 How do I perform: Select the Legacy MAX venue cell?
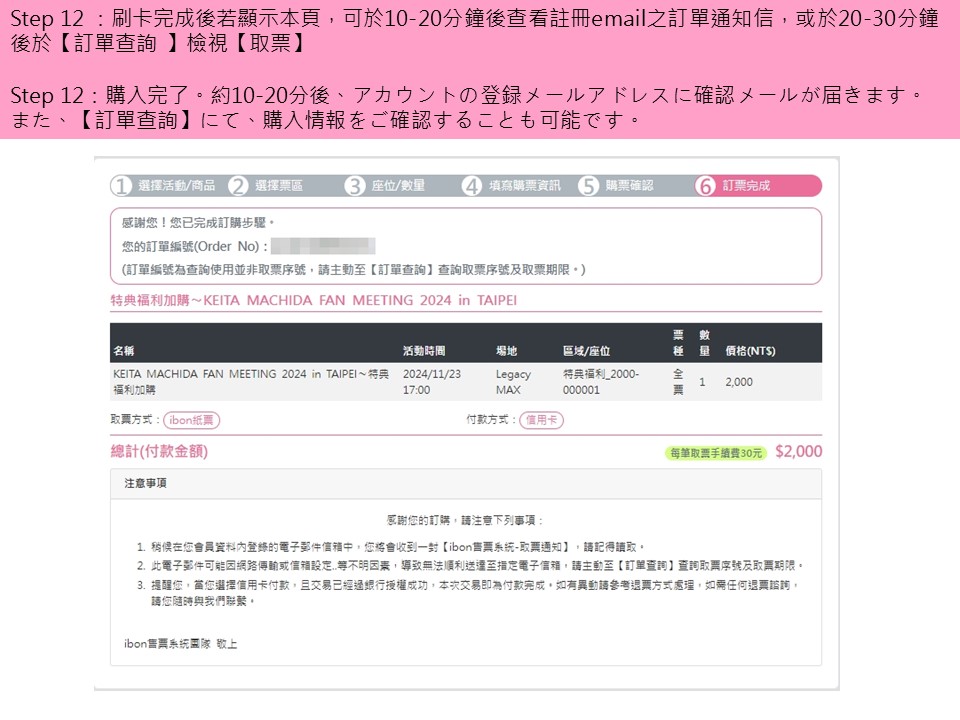coord(513,382)
